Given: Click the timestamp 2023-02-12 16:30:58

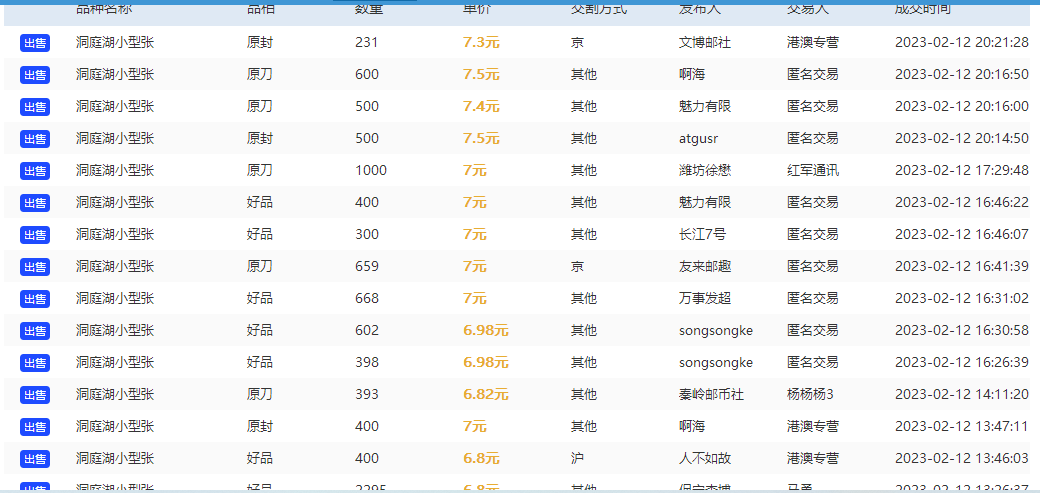Looking at the screenshot, I should click(x=962, y=330).
